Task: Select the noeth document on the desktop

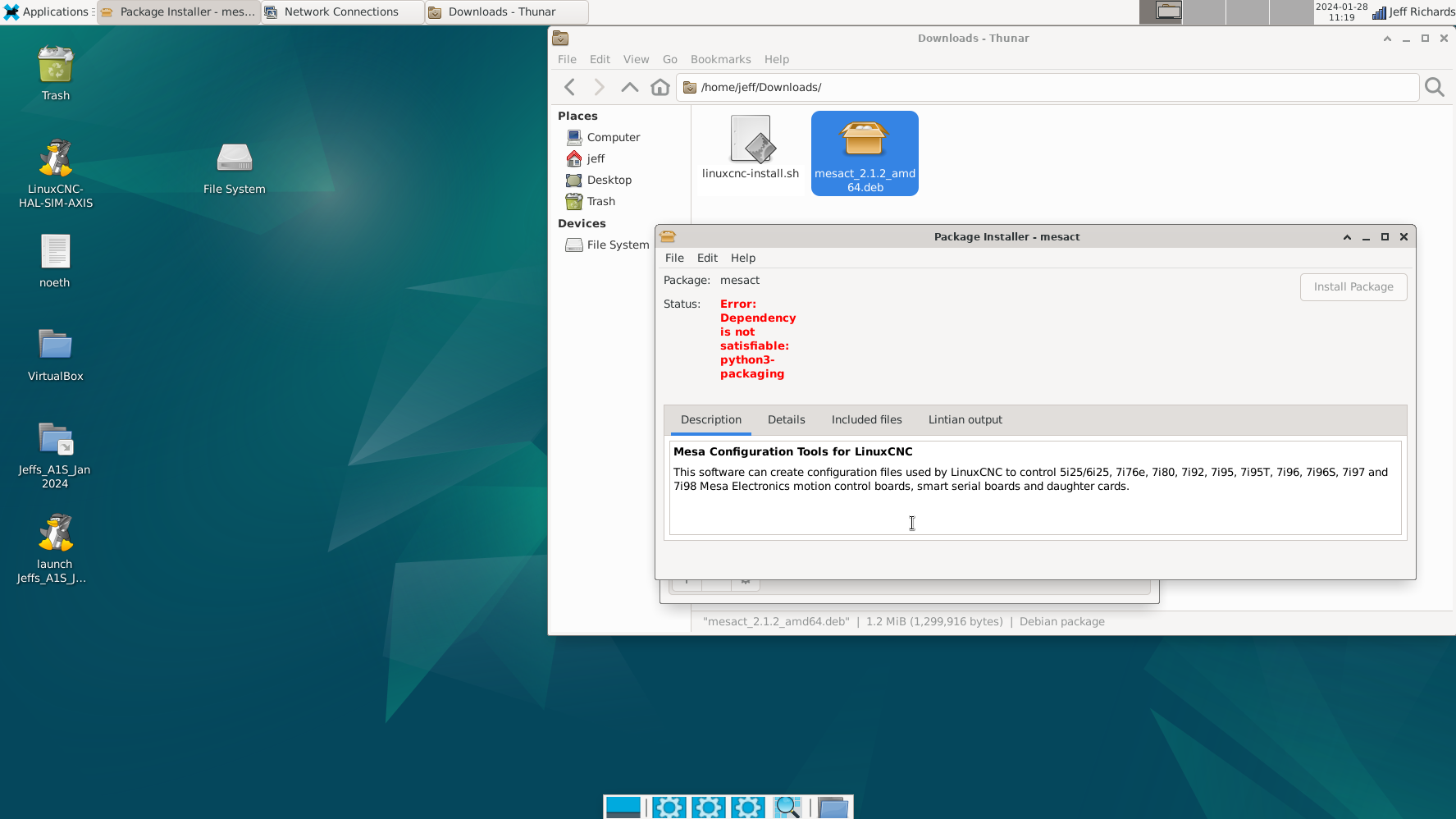Action: [x=55, y=251]
